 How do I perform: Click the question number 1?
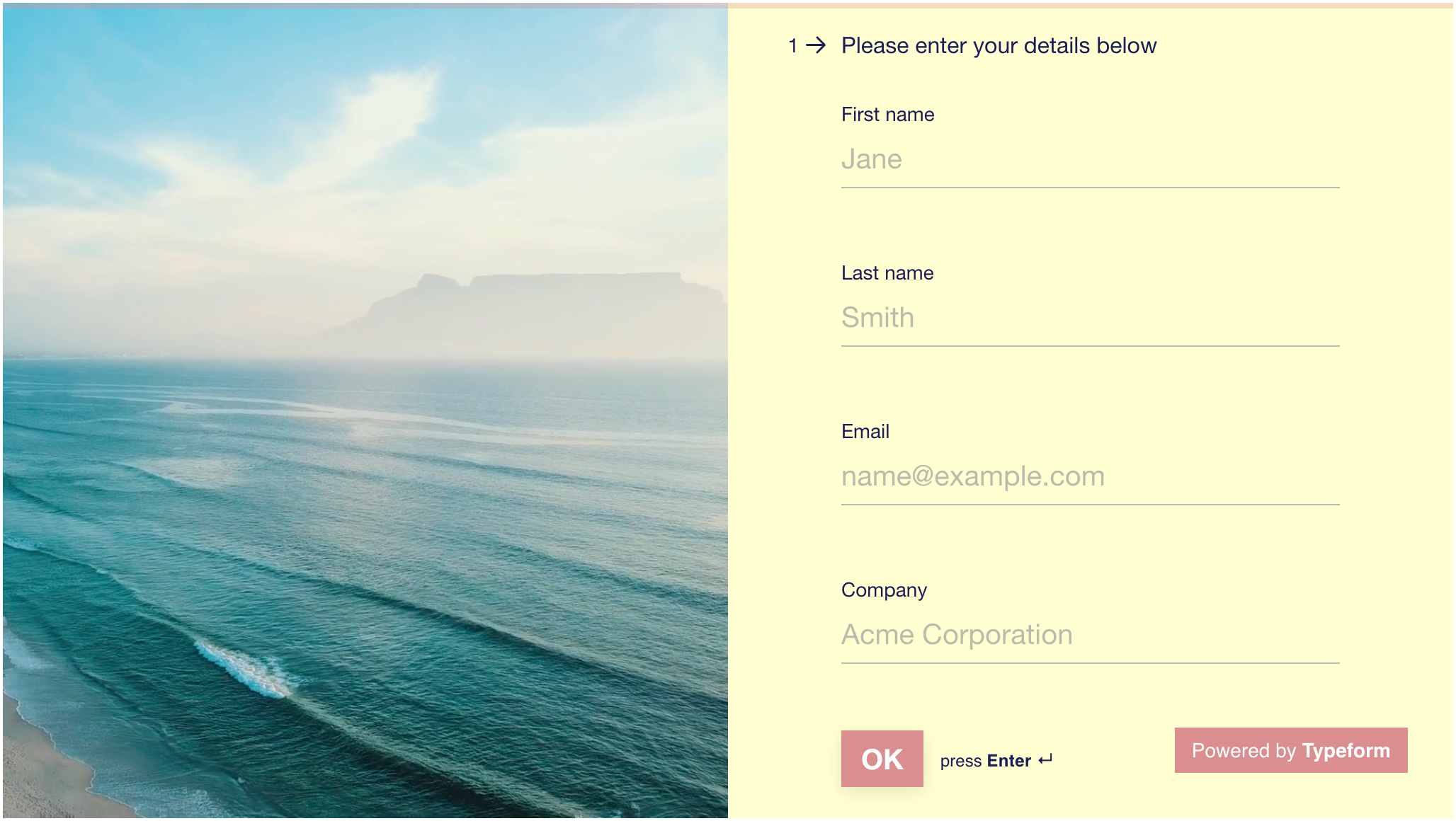click(x=792, y=46)
